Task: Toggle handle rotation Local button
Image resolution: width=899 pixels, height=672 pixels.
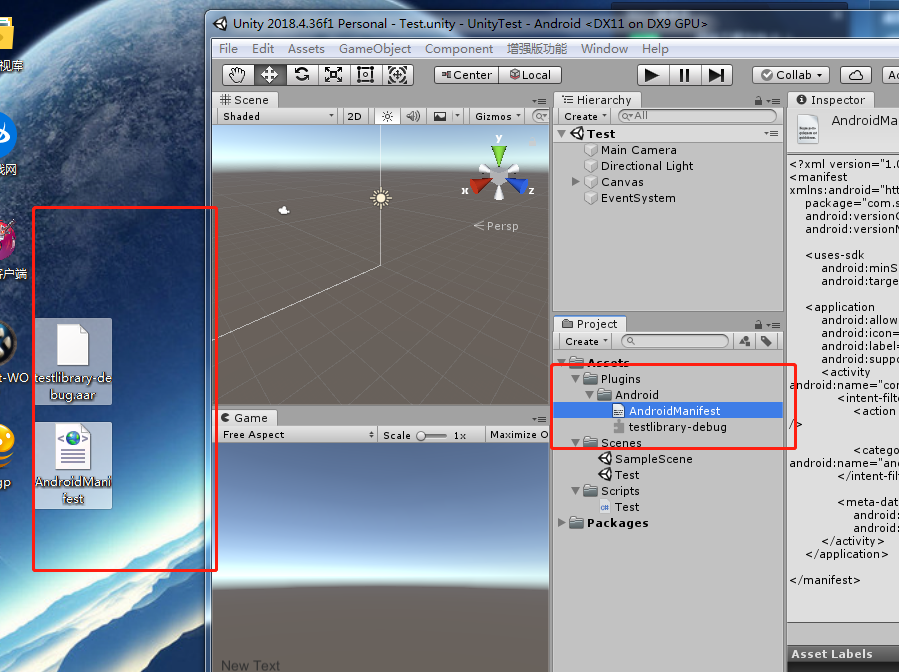Action: click(x=530, y=75)
